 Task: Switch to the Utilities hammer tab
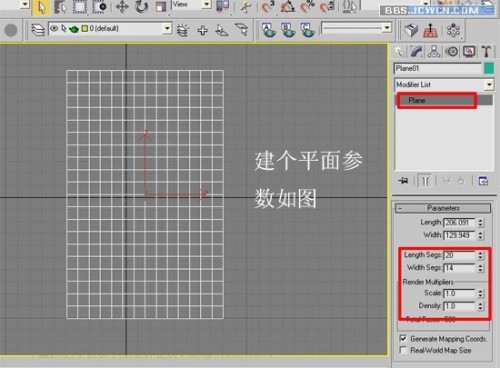[486, 52]
